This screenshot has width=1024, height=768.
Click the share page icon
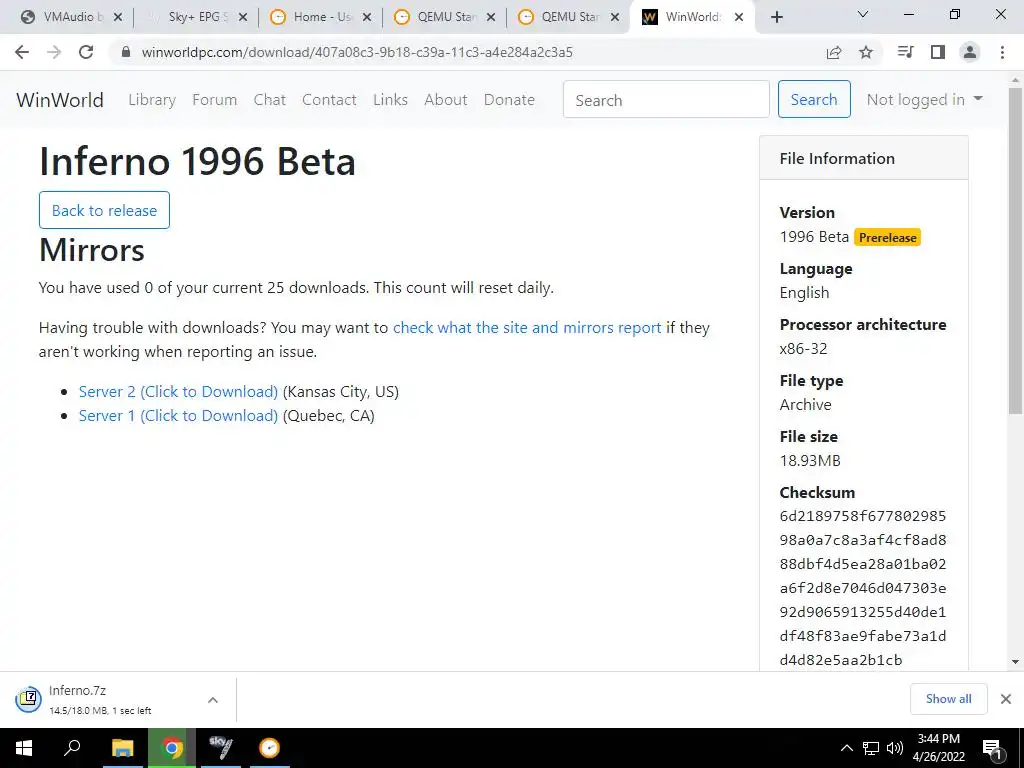click(x=834, y=52)
